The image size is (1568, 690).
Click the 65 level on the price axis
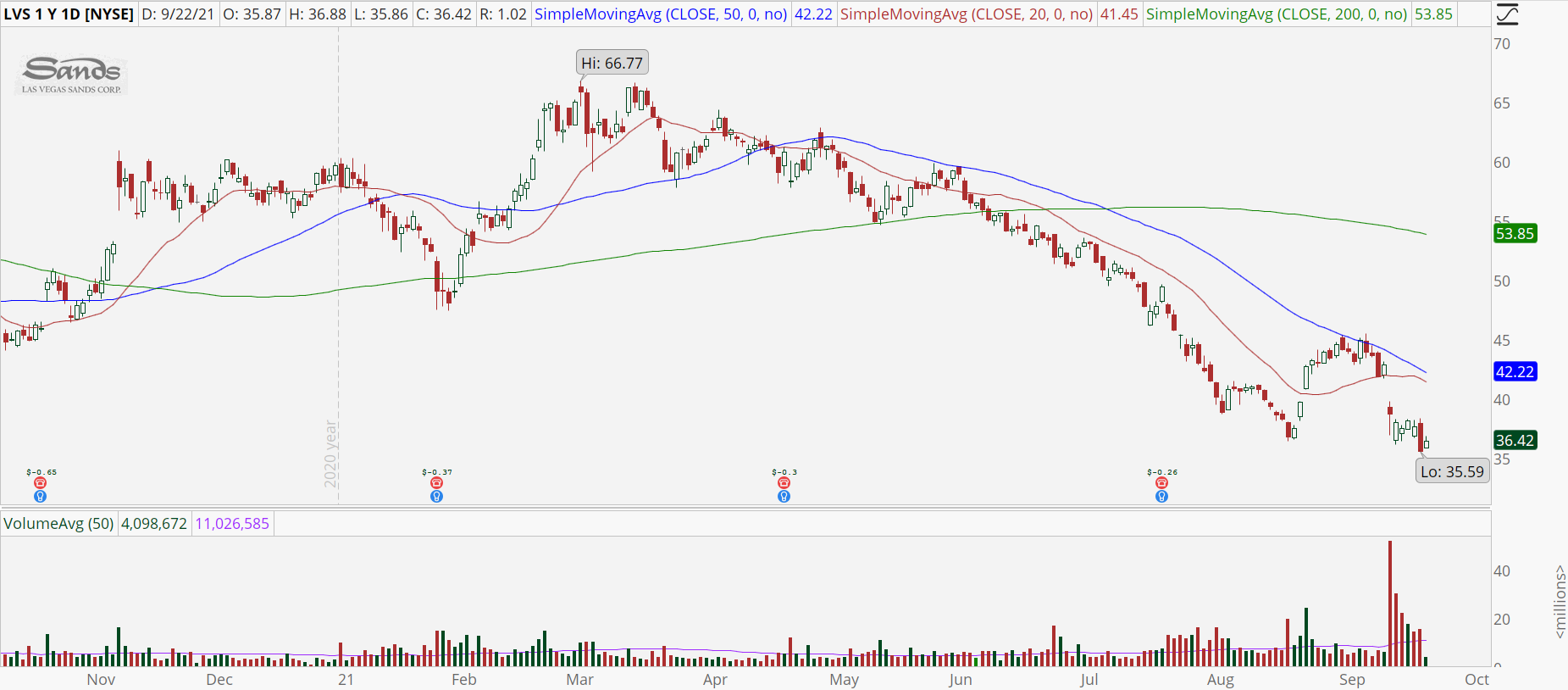(1502, 103)
